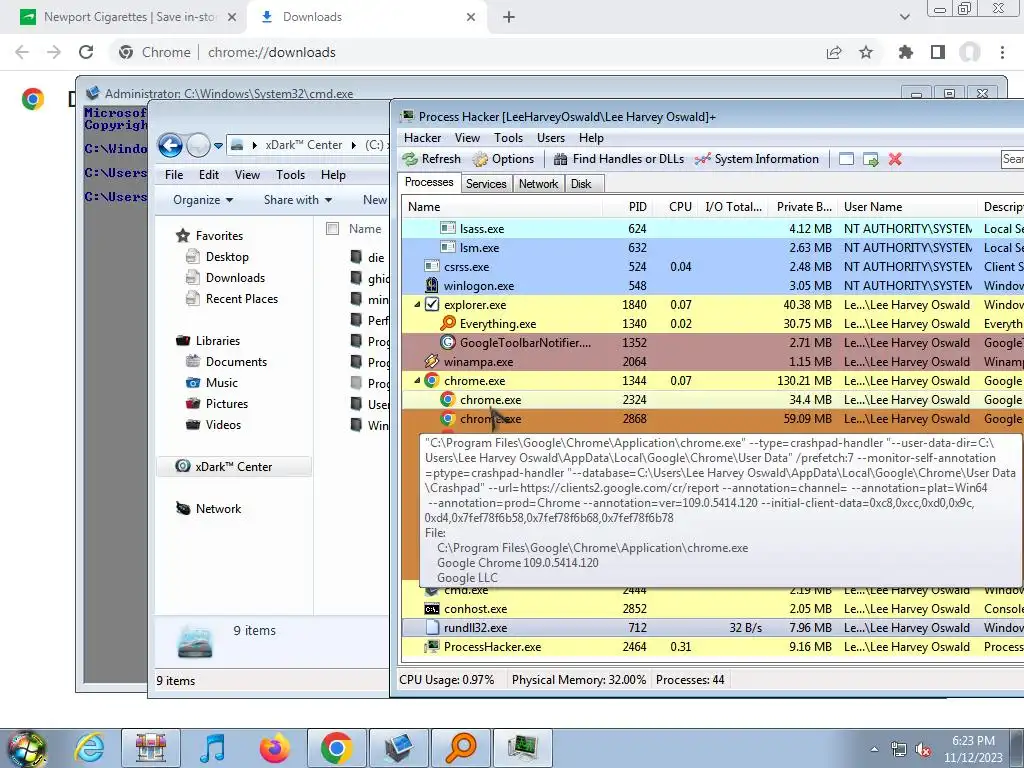
Task: Open the Edit menu in Explorer
Action: coord(209,175)
